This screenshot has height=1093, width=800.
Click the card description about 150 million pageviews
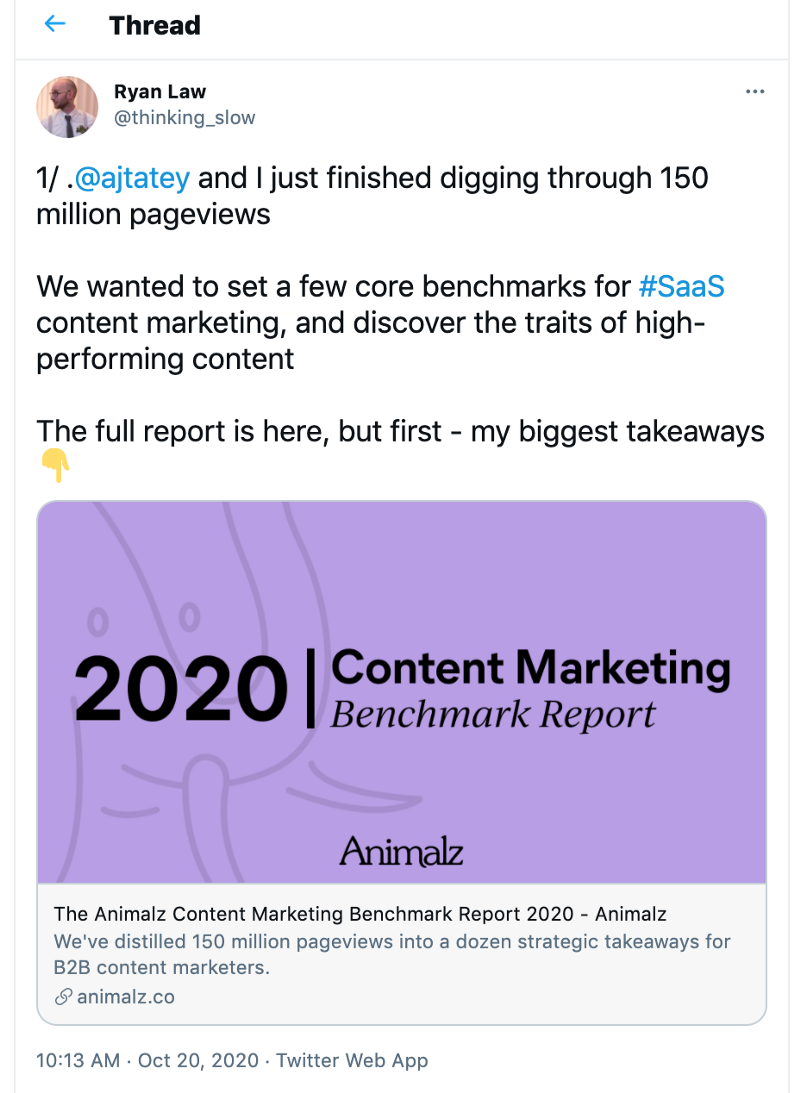(x=392, y=954)
